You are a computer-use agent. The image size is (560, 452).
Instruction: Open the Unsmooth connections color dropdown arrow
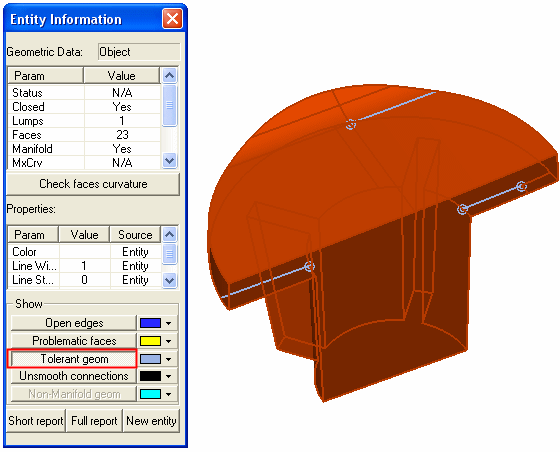169,376
